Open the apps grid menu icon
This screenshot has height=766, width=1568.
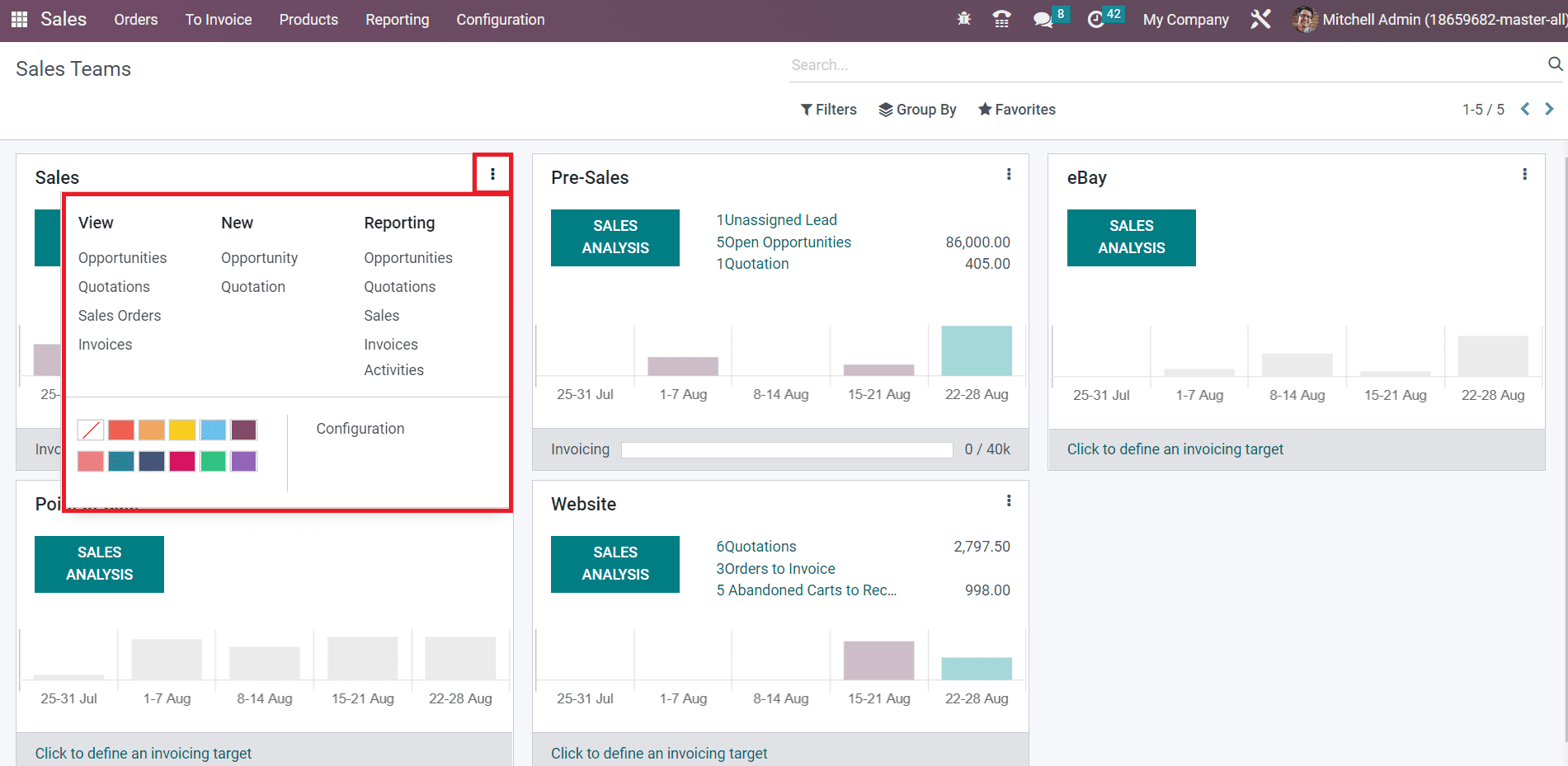pyautogui.click(x=19, y=19)
